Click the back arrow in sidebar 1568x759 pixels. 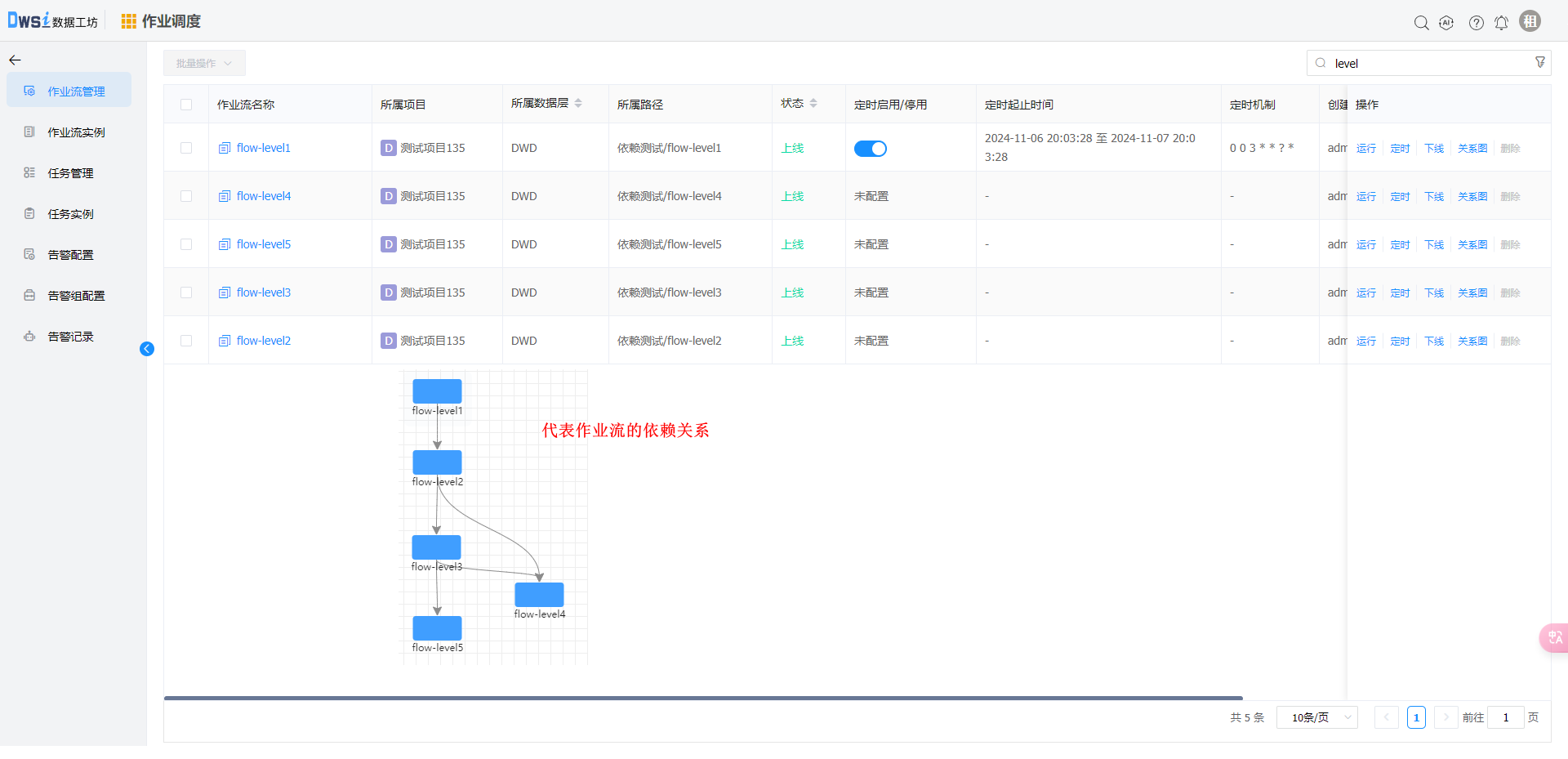(15, 60)
